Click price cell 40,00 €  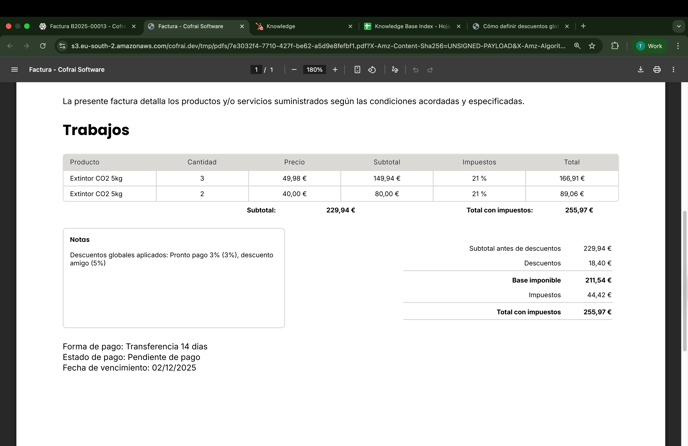tap(294, 194)
